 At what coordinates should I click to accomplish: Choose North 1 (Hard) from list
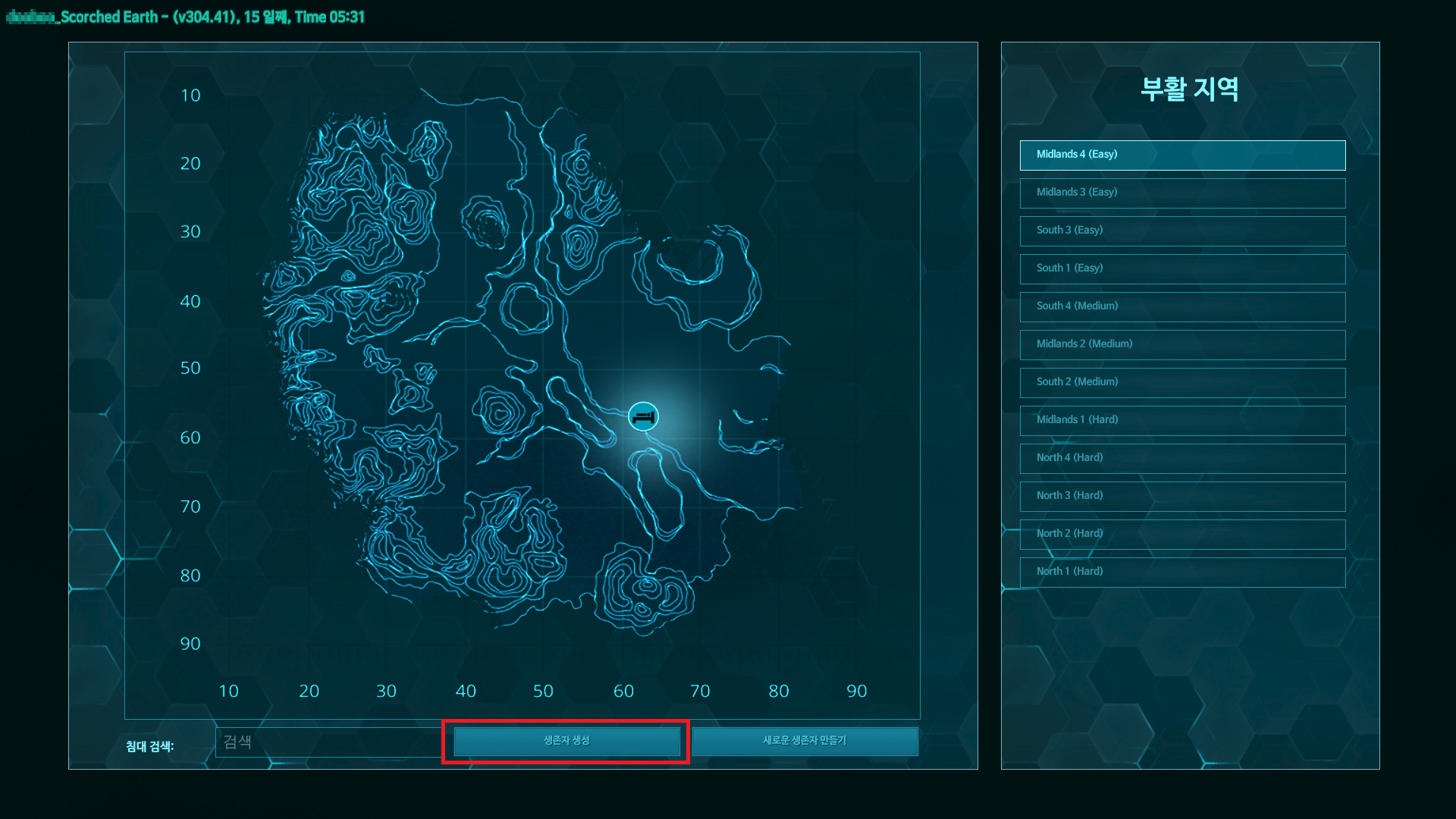click(x=1182, y=572)
